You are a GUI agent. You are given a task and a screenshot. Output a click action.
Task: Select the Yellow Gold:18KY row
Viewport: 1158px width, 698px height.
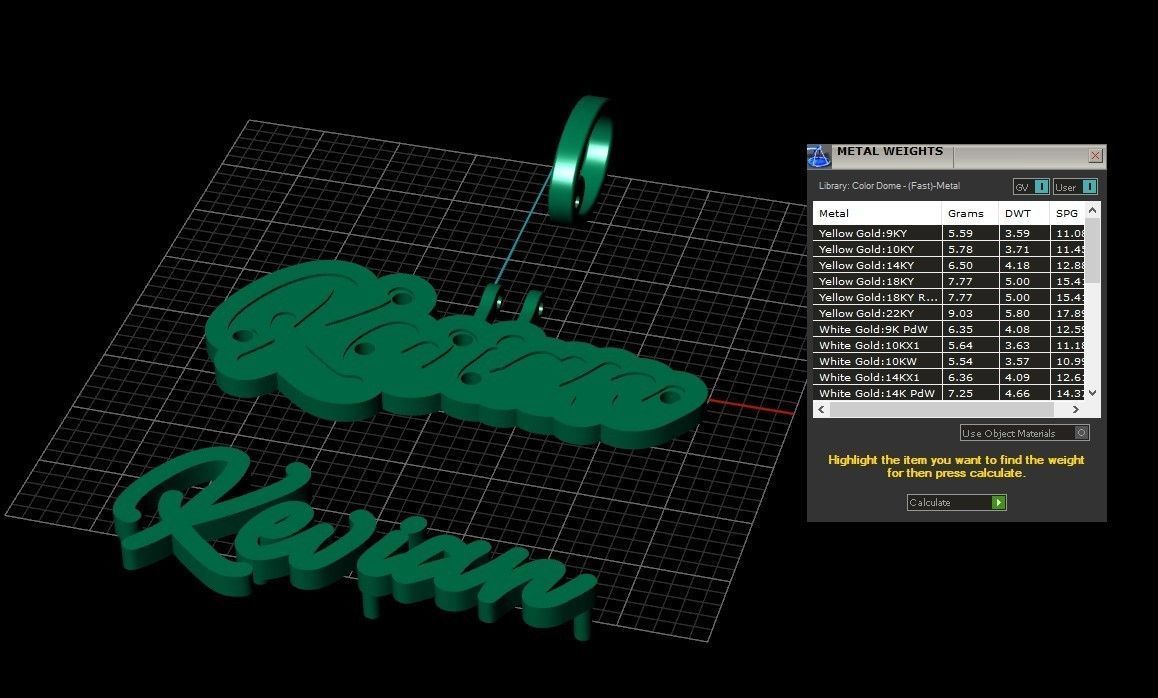[x=949, y=281]
